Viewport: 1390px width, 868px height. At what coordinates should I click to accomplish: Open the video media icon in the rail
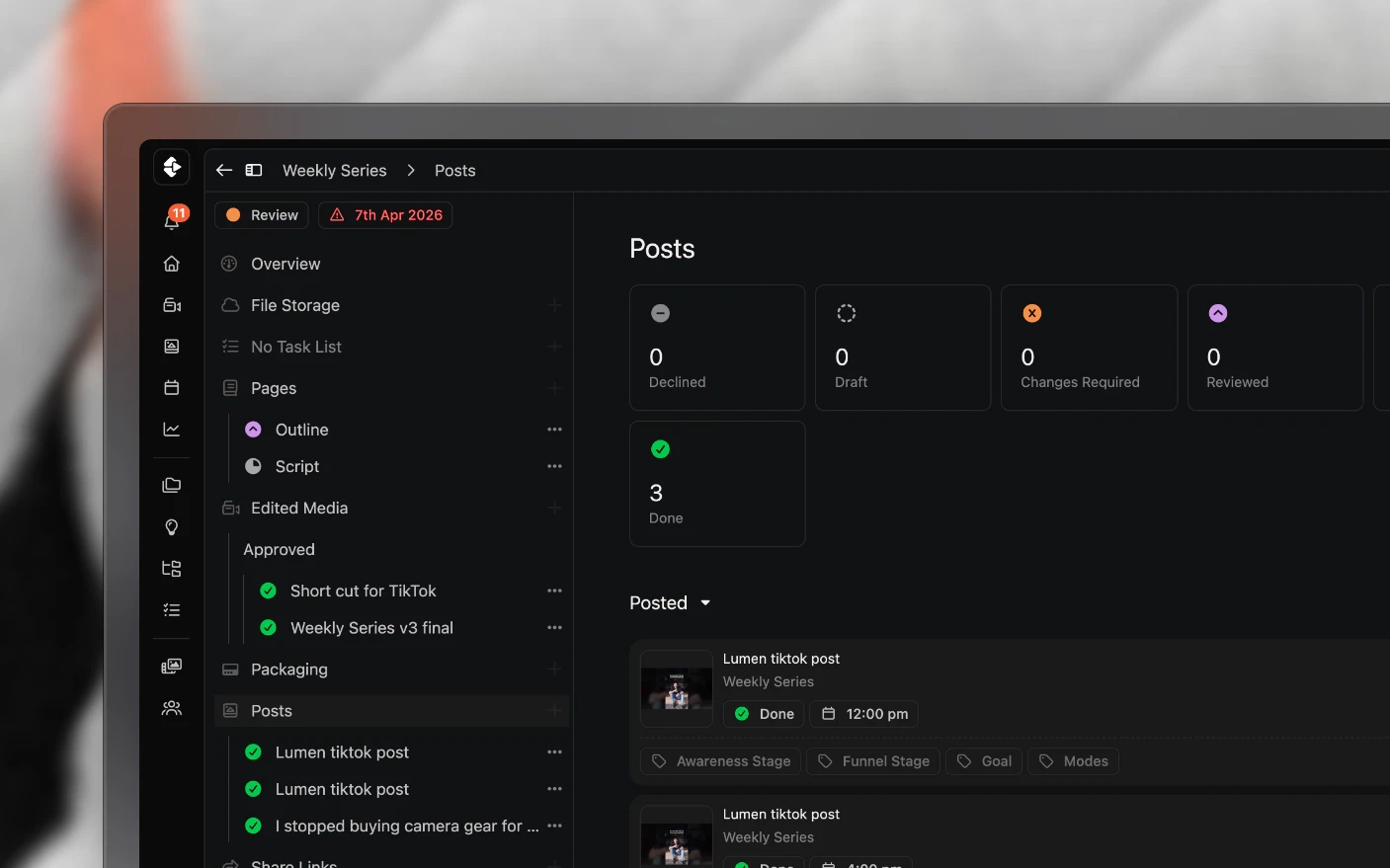pyautogui.click(x=172, y=305)
